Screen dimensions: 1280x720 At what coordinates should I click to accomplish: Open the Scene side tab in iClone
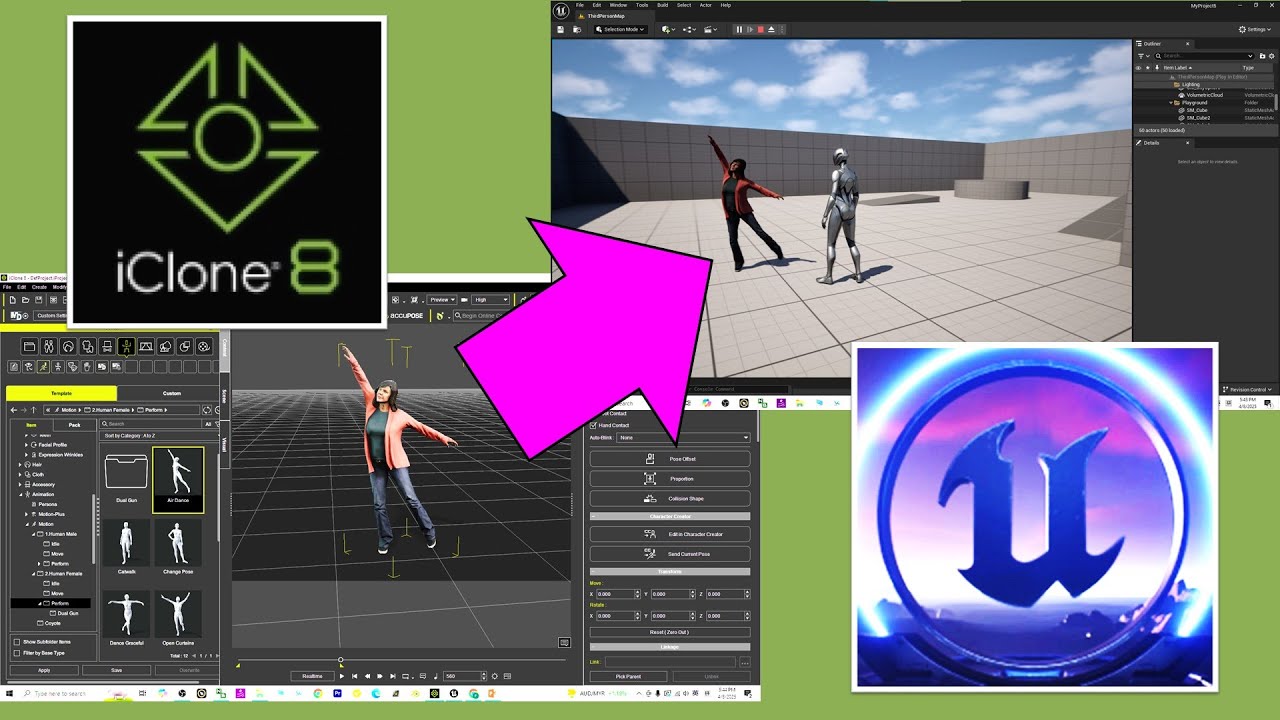224,397
